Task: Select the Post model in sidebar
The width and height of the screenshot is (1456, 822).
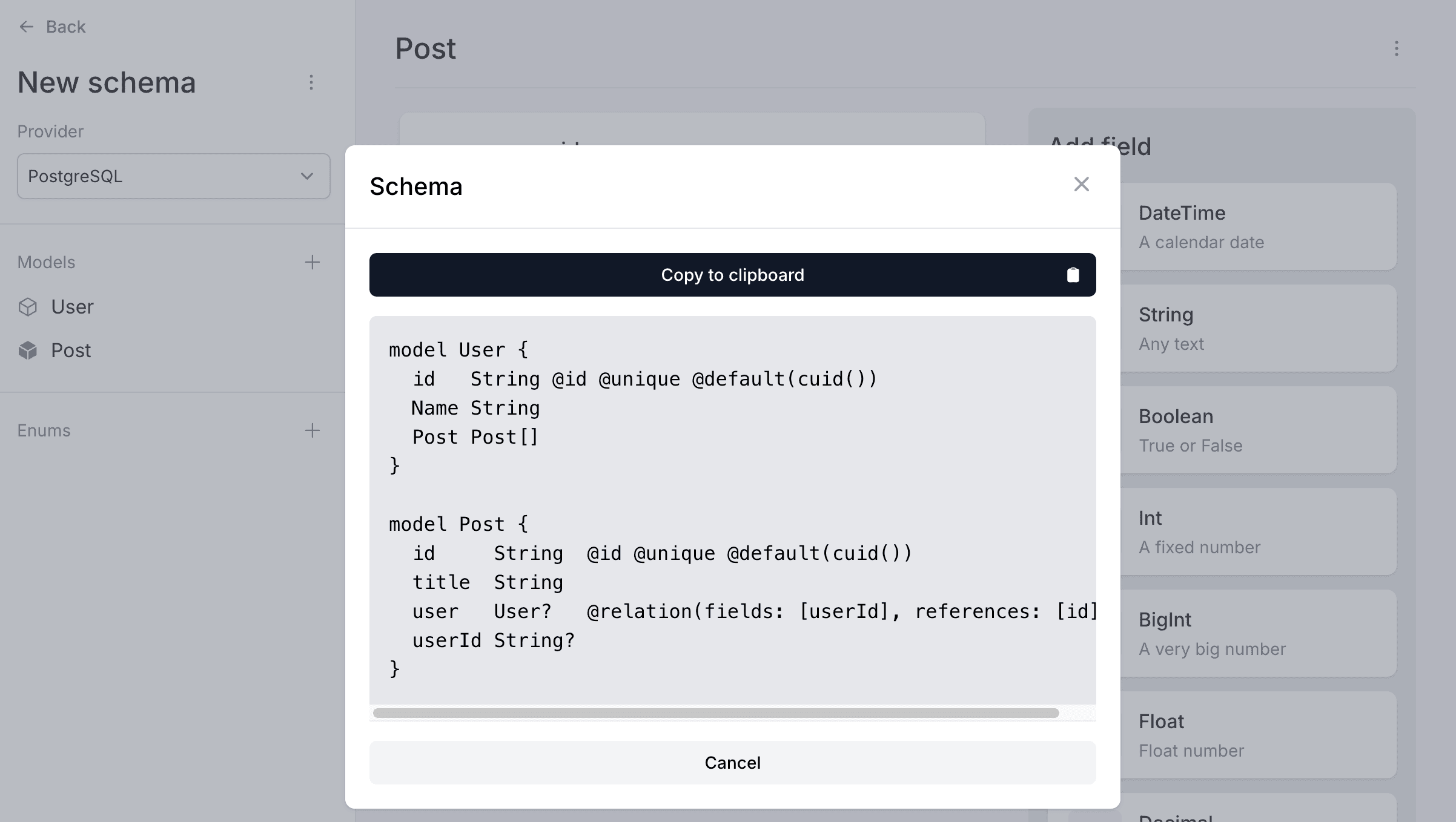Action: point(71,350)
